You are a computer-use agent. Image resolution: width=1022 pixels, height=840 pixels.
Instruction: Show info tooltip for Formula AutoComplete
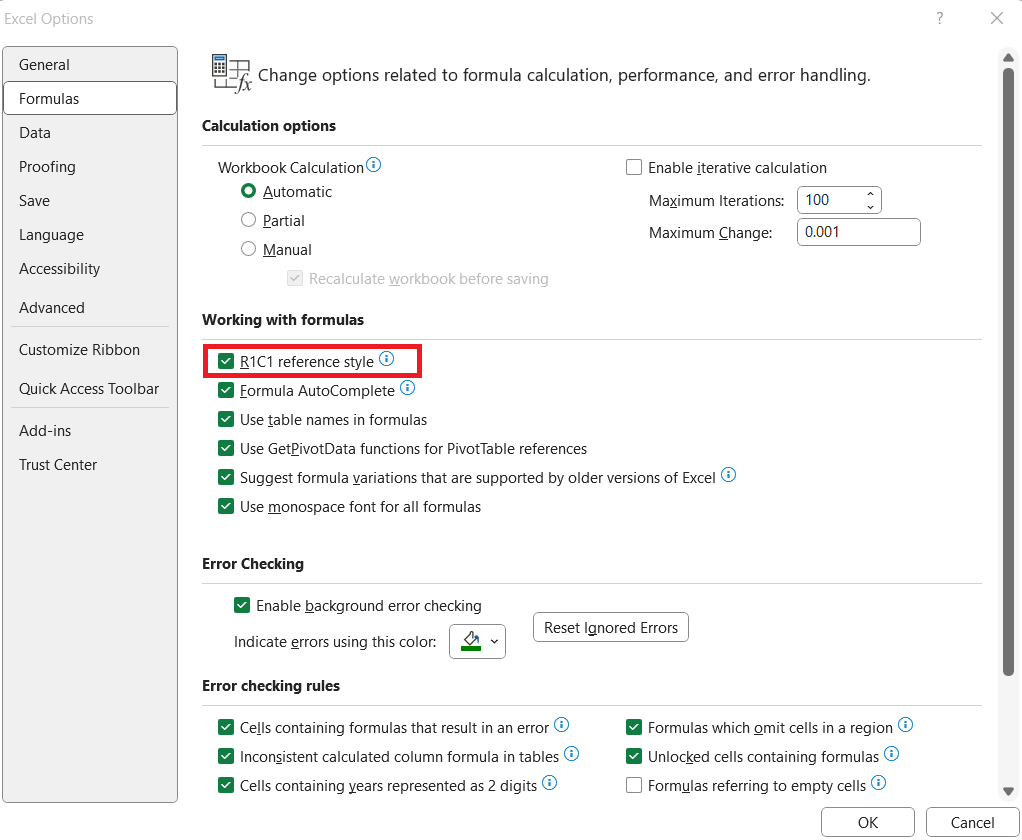tap(407, 388)
